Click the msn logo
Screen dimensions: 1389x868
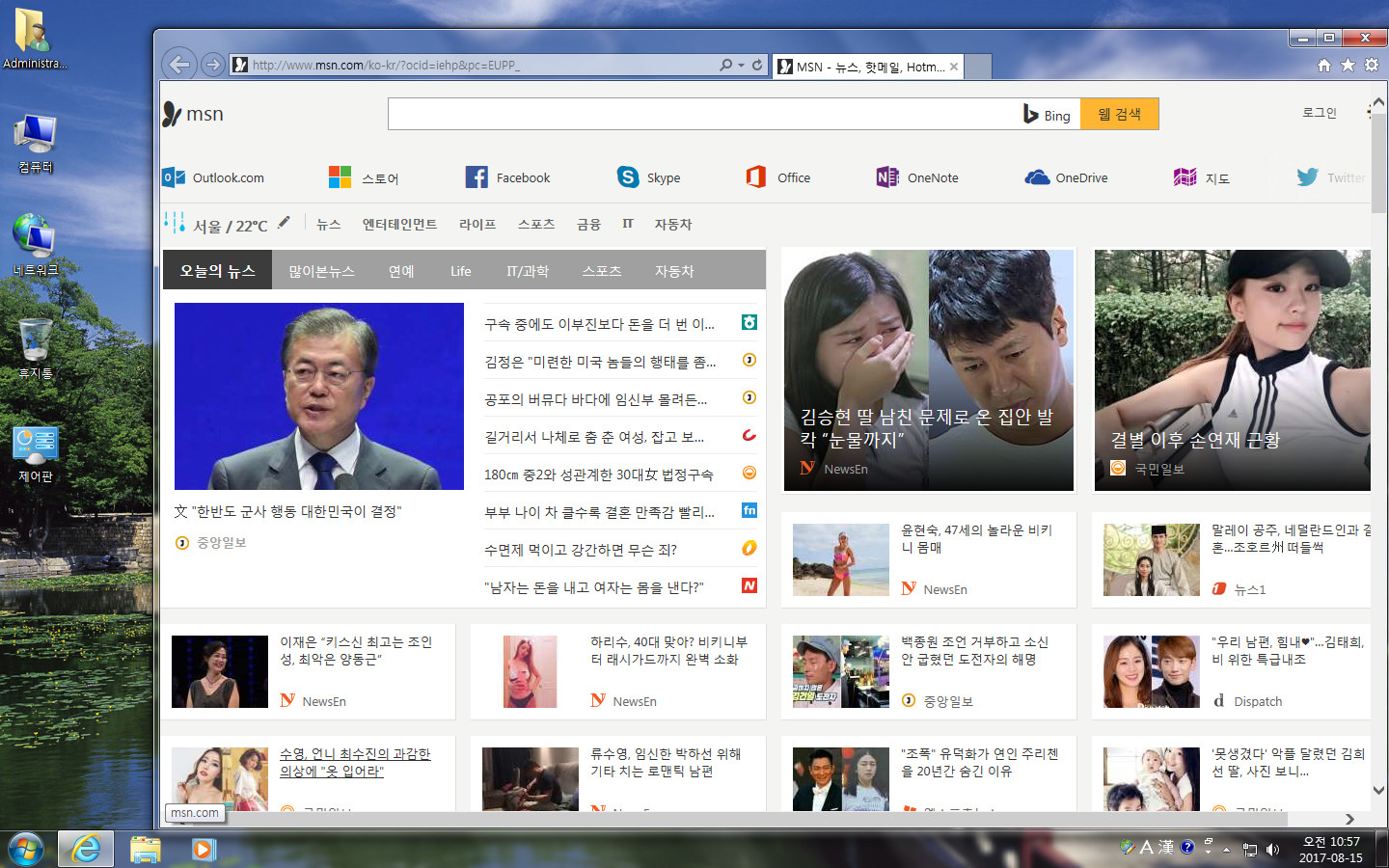point(193,114)
